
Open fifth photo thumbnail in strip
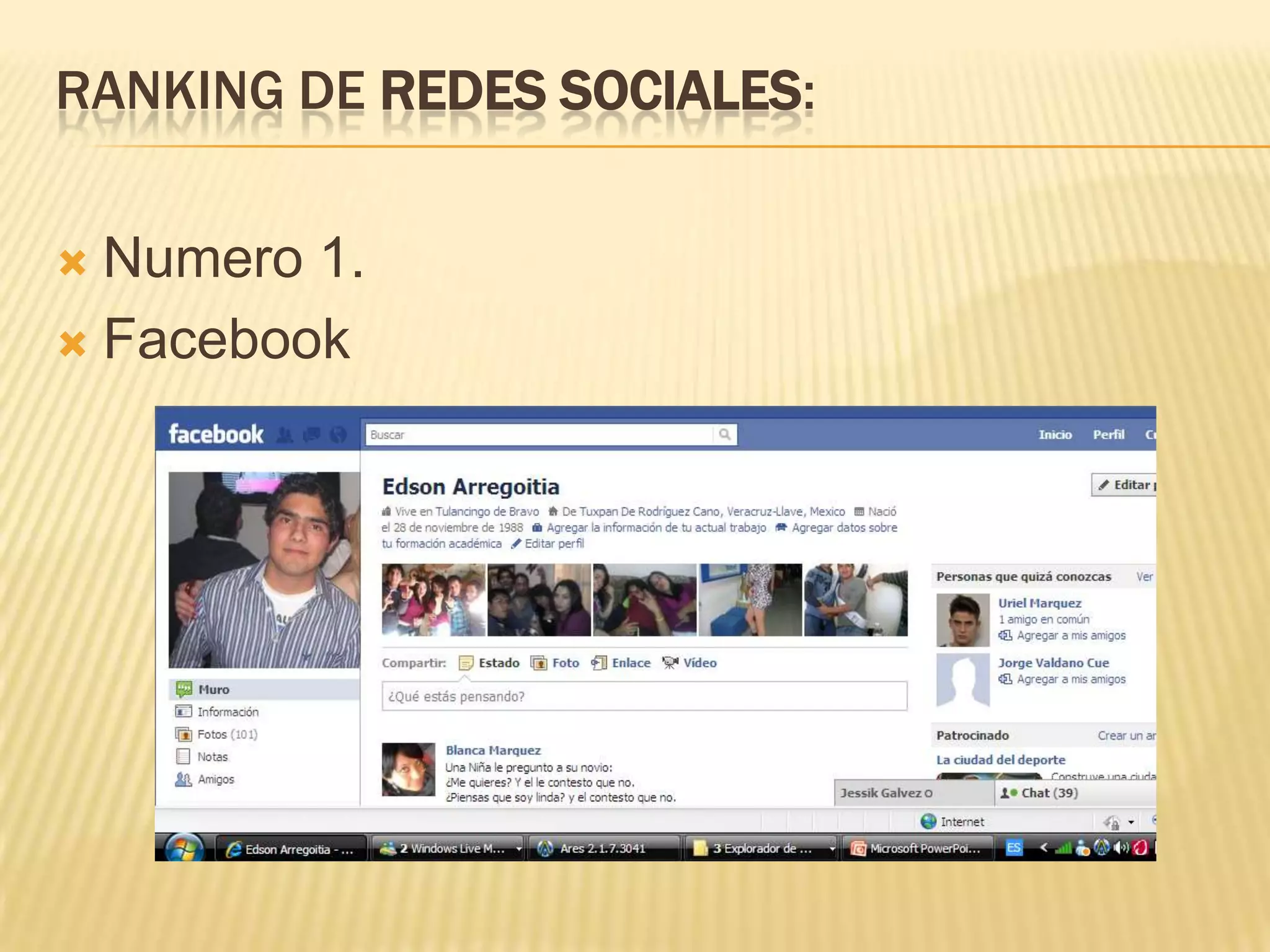pos(856,600)
